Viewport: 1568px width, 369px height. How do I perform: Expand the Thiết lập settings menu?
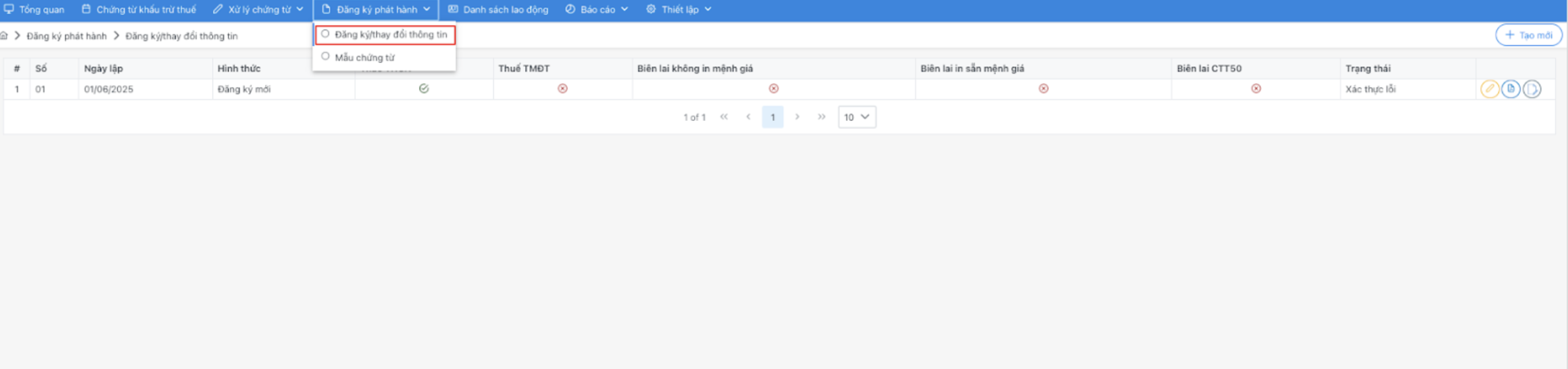(679, 9)
